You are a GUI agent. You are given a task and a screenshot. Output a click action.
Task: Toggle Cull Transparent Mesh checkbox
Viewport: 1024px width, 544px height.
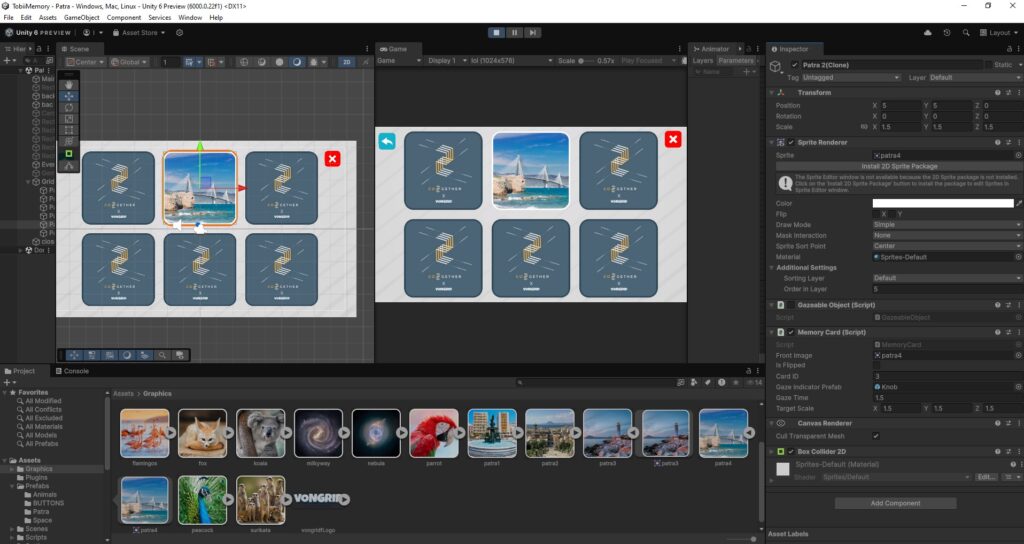point(876,436)
